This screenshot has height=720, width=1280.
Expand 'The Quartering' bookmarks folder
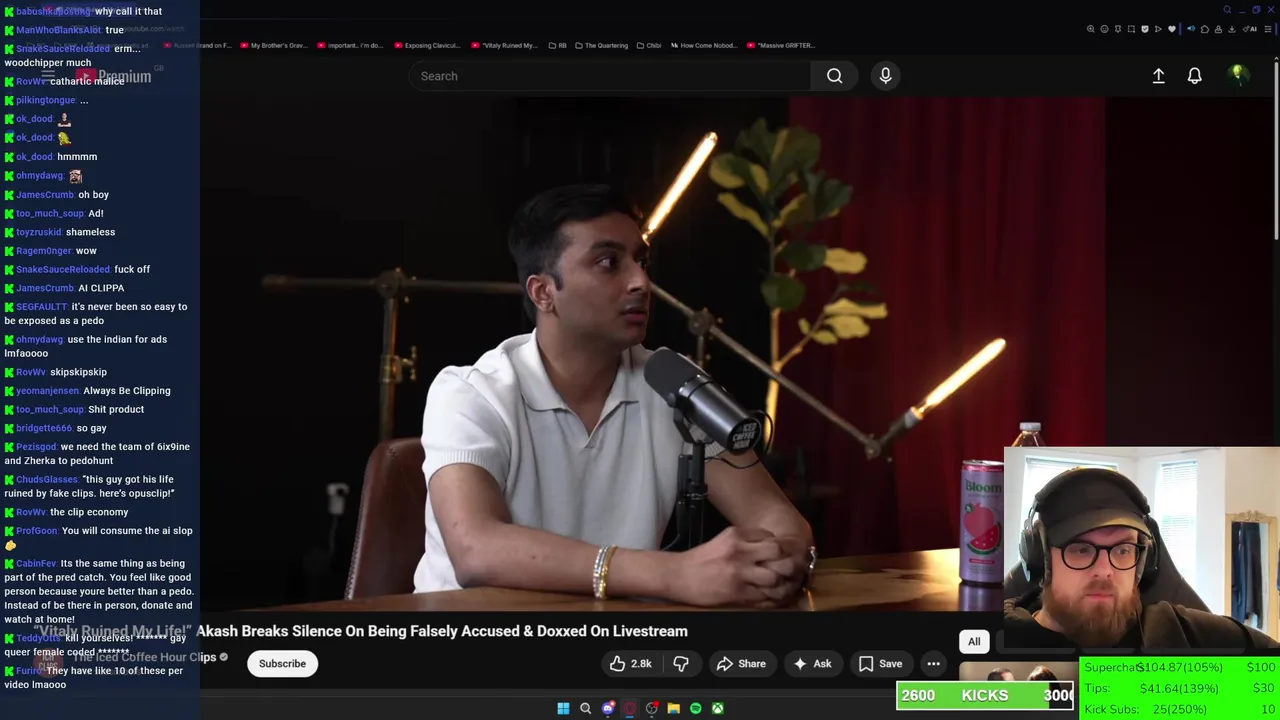point(602,45)
